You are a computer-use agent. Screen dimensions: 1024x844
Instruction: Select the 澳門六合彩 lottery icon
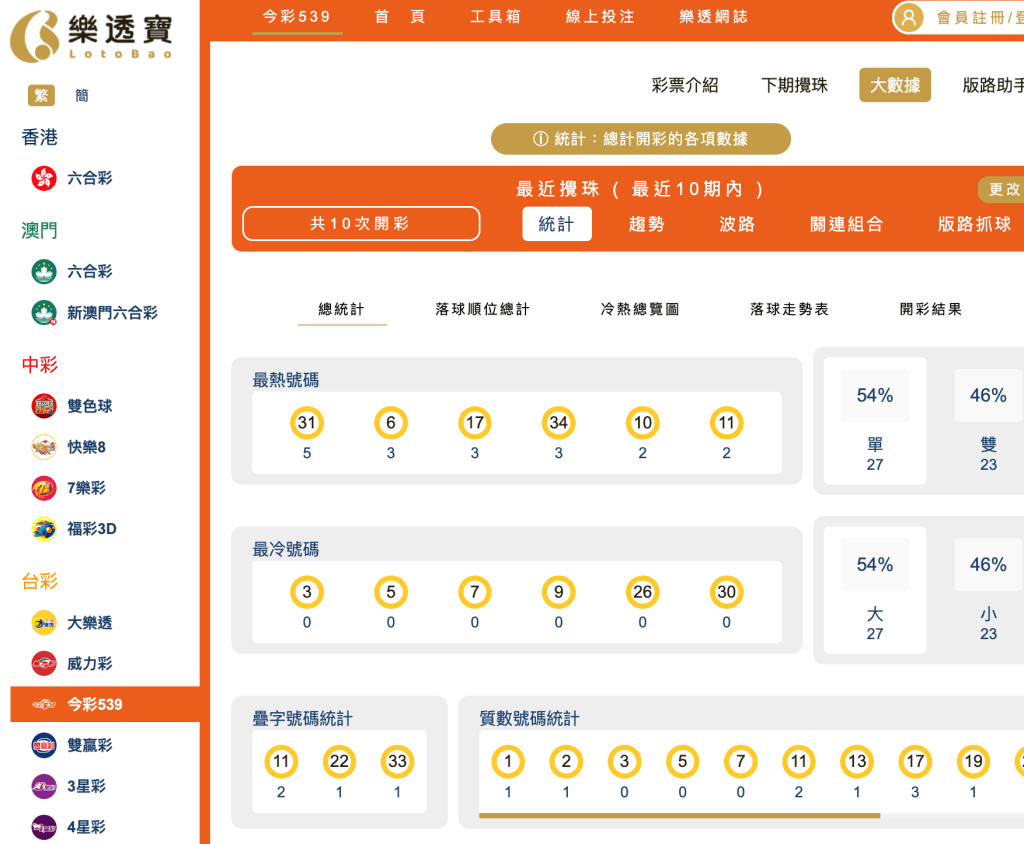point(42,271)
